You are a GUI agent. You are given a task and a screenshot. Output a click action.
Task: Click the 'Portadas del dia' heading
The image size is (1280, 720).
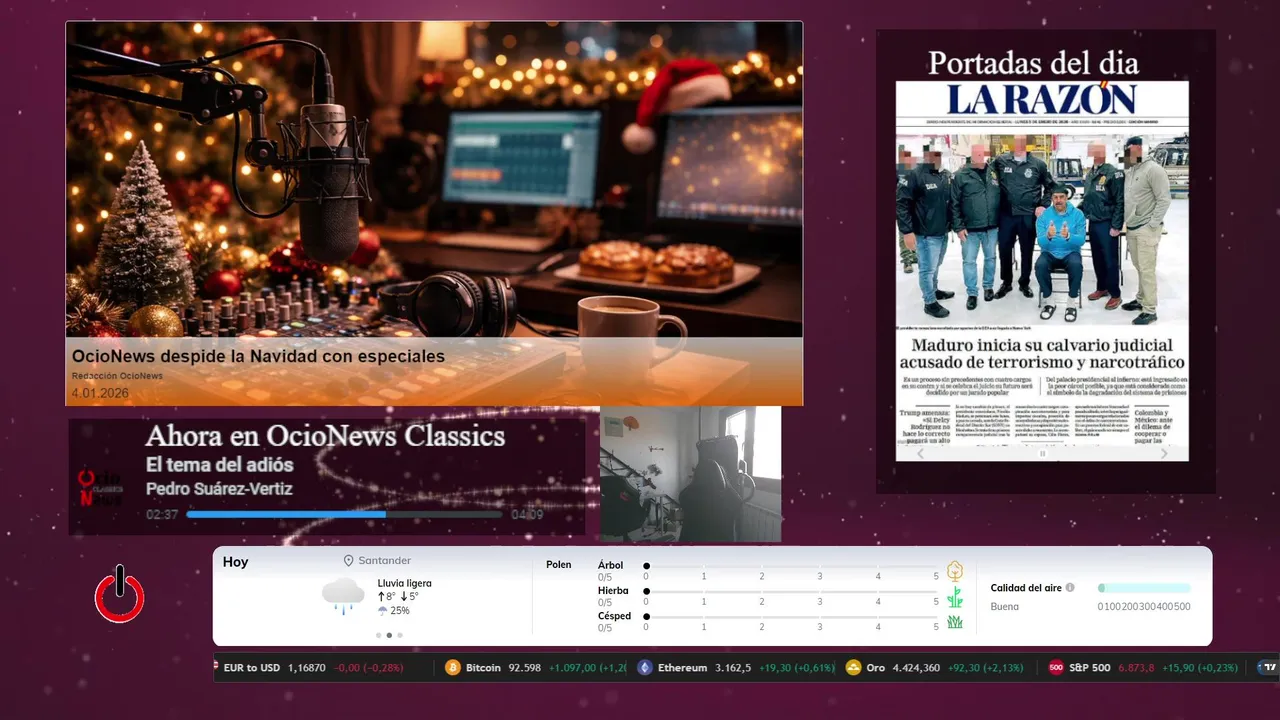(1033, 63)
